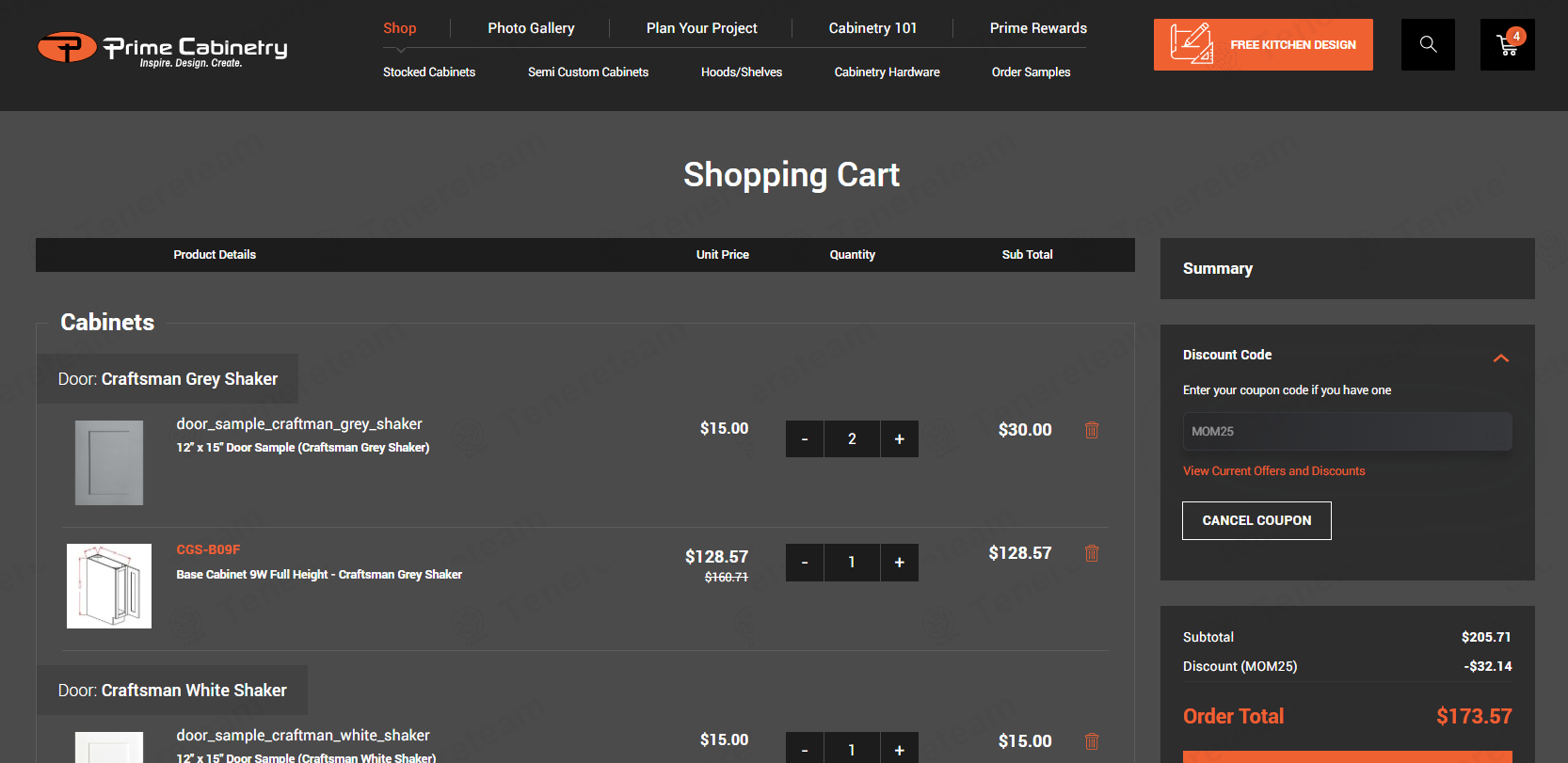The image size is (1568, 763).
Task: Delete the grey shaker door sample item
Action: pos(1092,430)
